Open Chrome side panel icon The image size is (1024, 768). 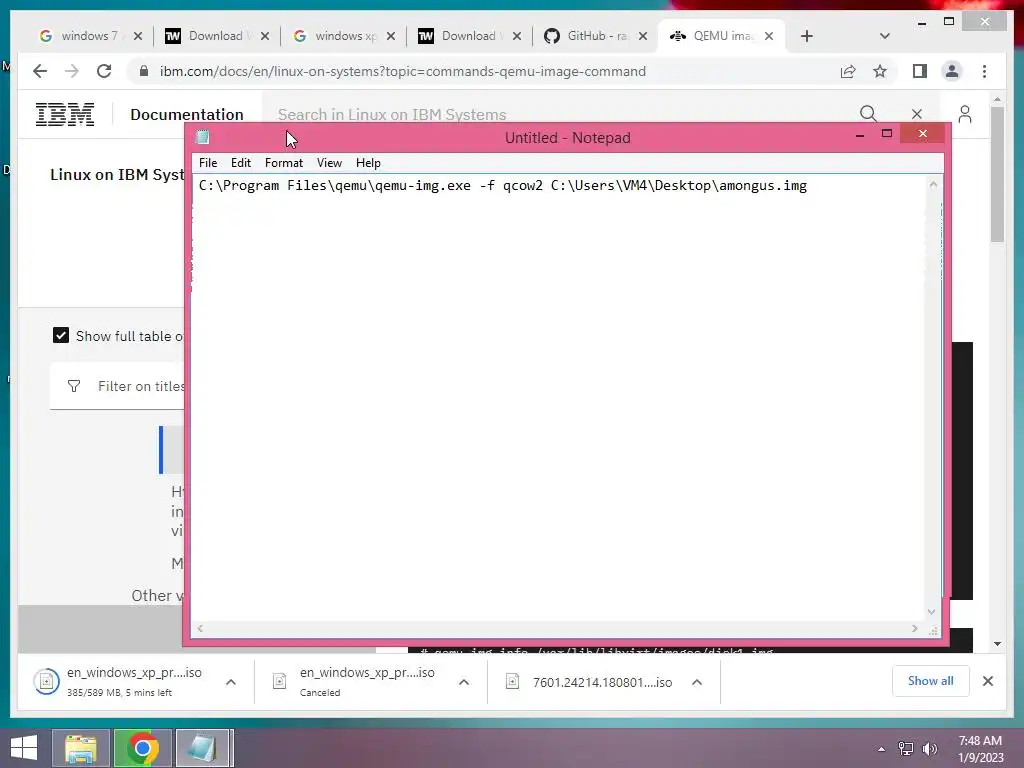pos(920,71)
